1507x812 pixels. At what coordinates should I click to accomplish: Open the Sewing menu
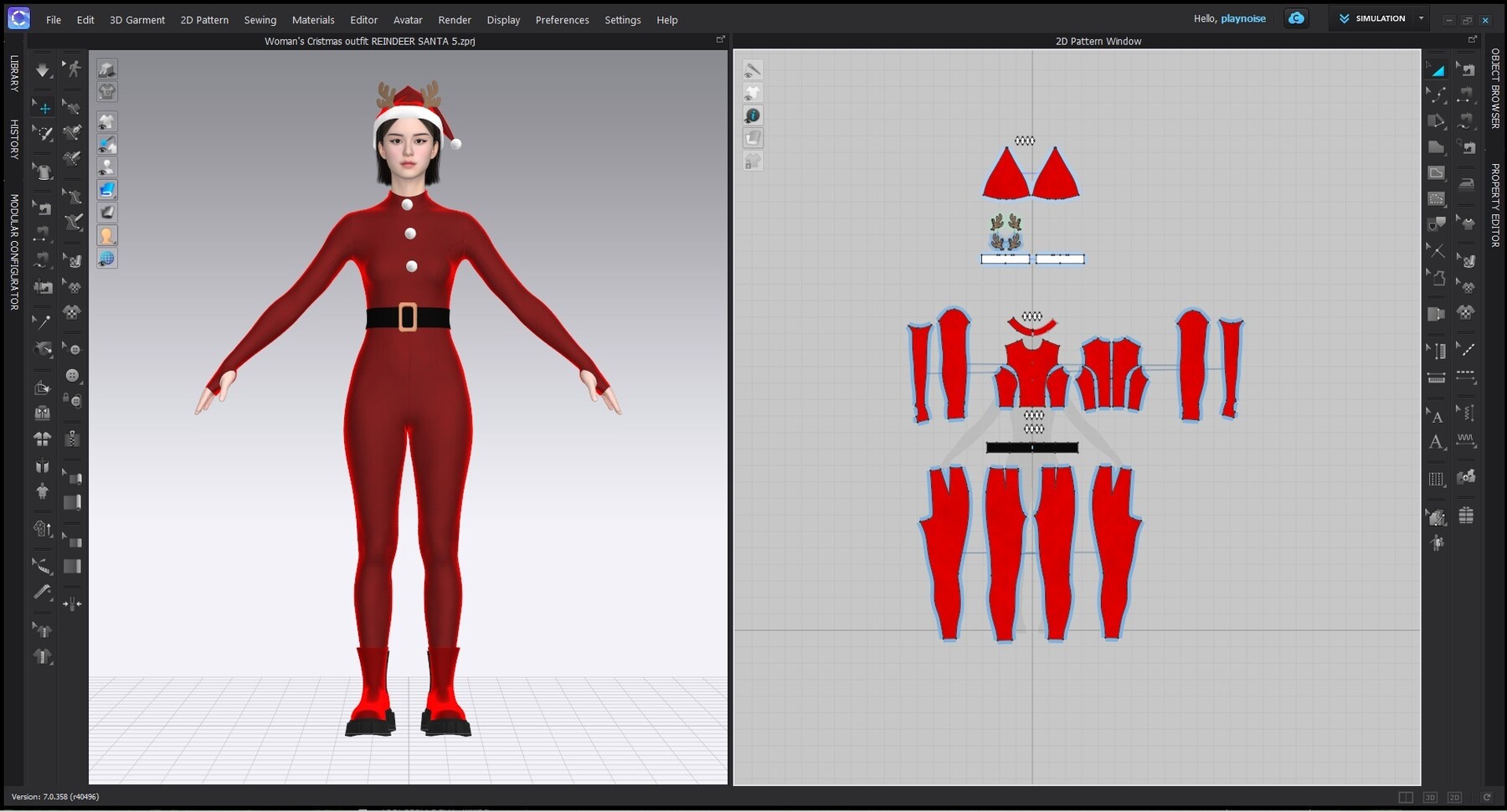(x=260, y=20)
